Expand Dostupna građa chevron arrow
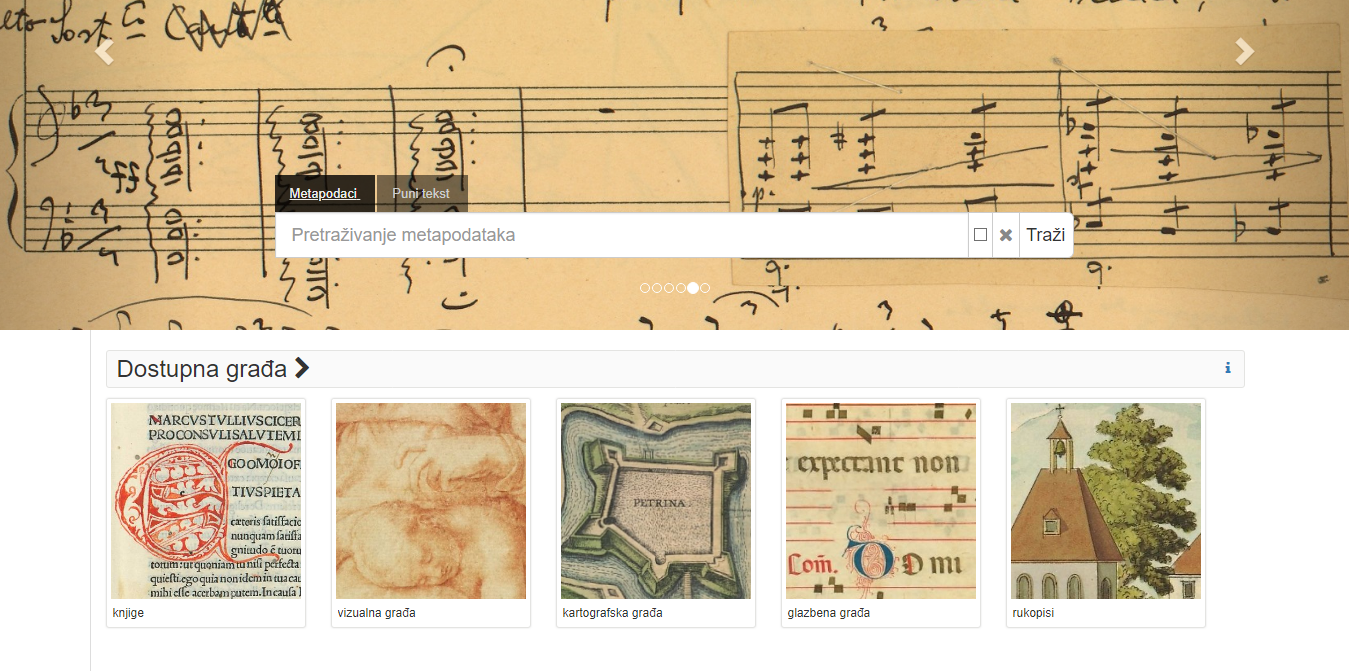Image resolution: width=1349 pixels, height=671 pixels. point(302,368)
